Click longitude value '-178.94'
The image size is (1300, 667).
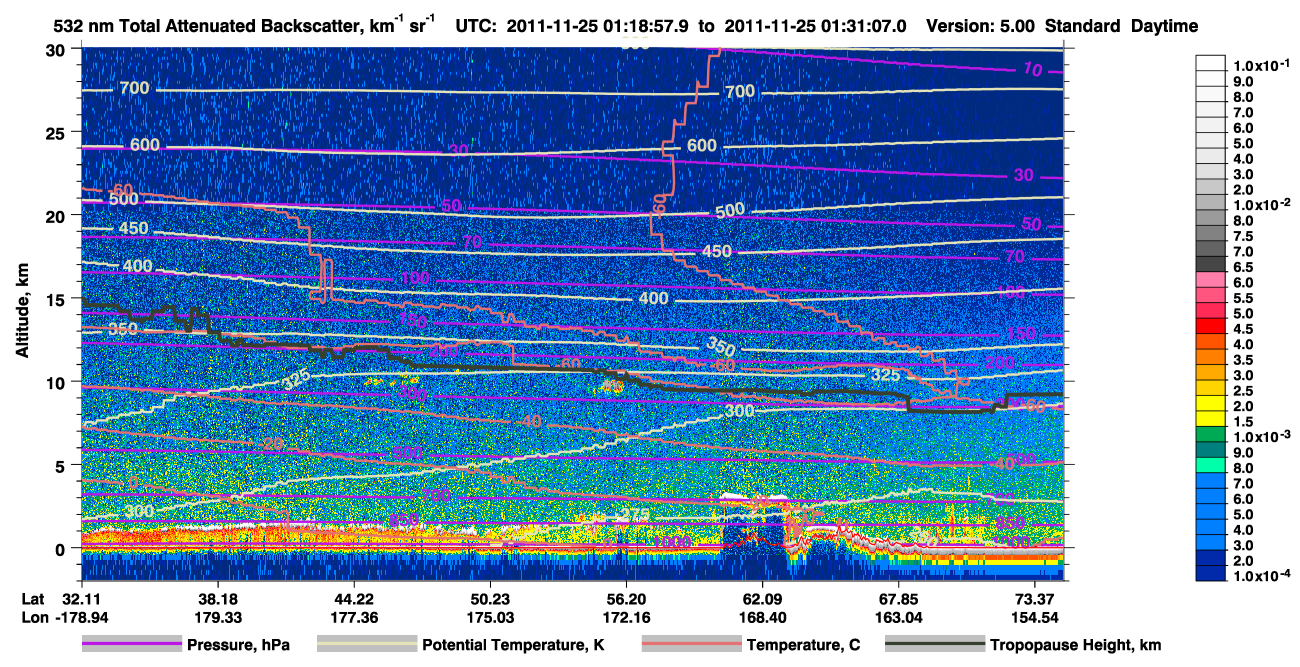pos(81,617)
